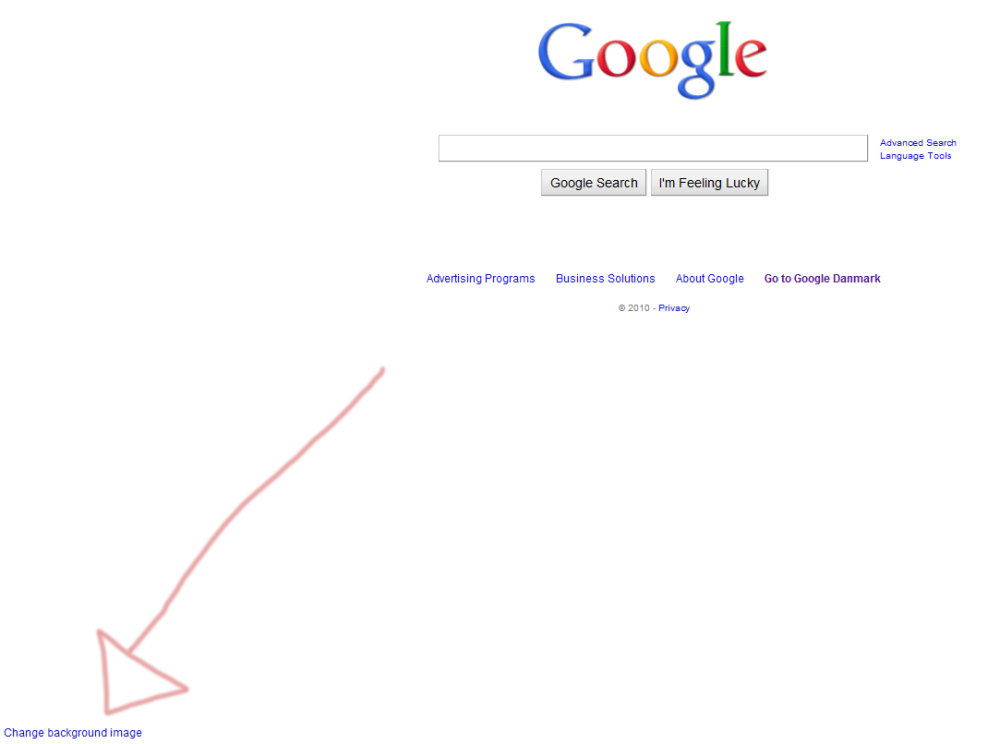
Task: Click the Google Search button
Action: click(x=594, y=183)
